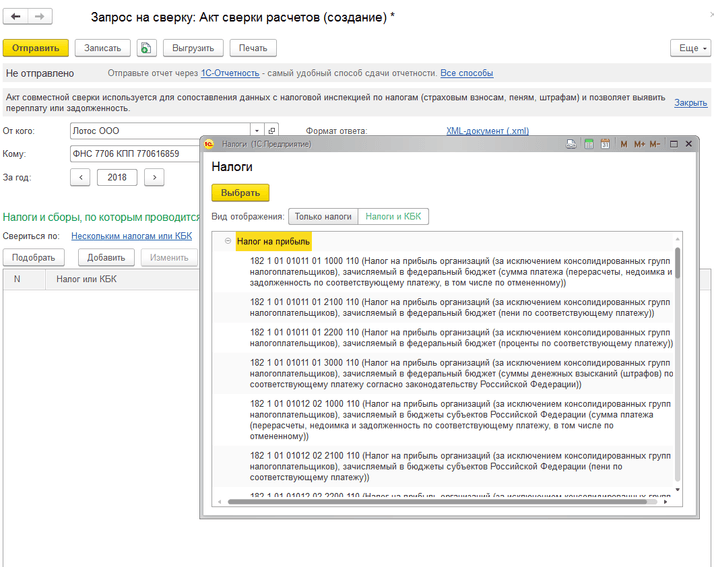Open the calculator icon in Налоги dialog
Screen dimensions: 714x567
tap(590, 144)
